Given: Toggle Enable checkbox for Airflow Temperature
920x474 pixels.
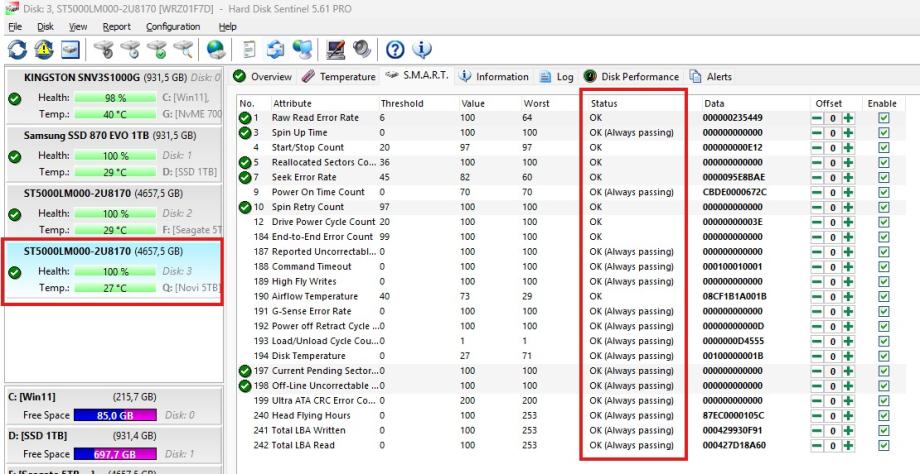Looking at the screenshot, I should coord(884,296).
